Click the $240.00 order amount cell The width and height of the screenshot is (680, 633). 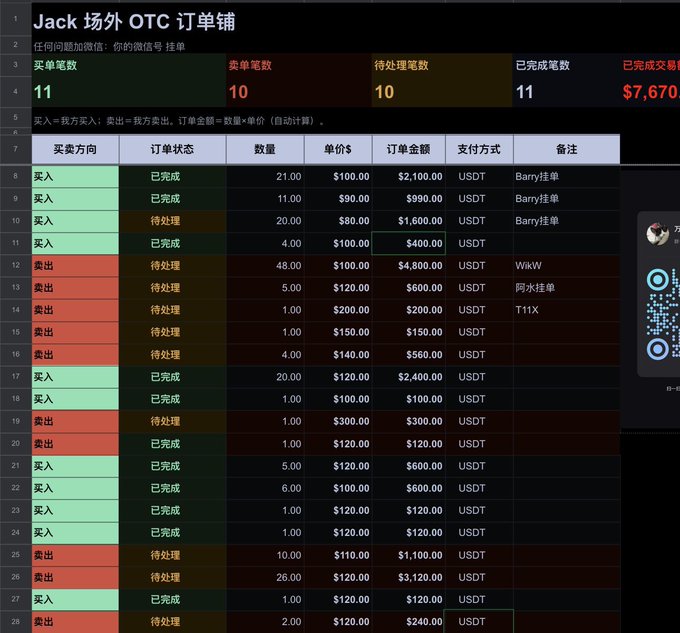(x=409, y=622)
